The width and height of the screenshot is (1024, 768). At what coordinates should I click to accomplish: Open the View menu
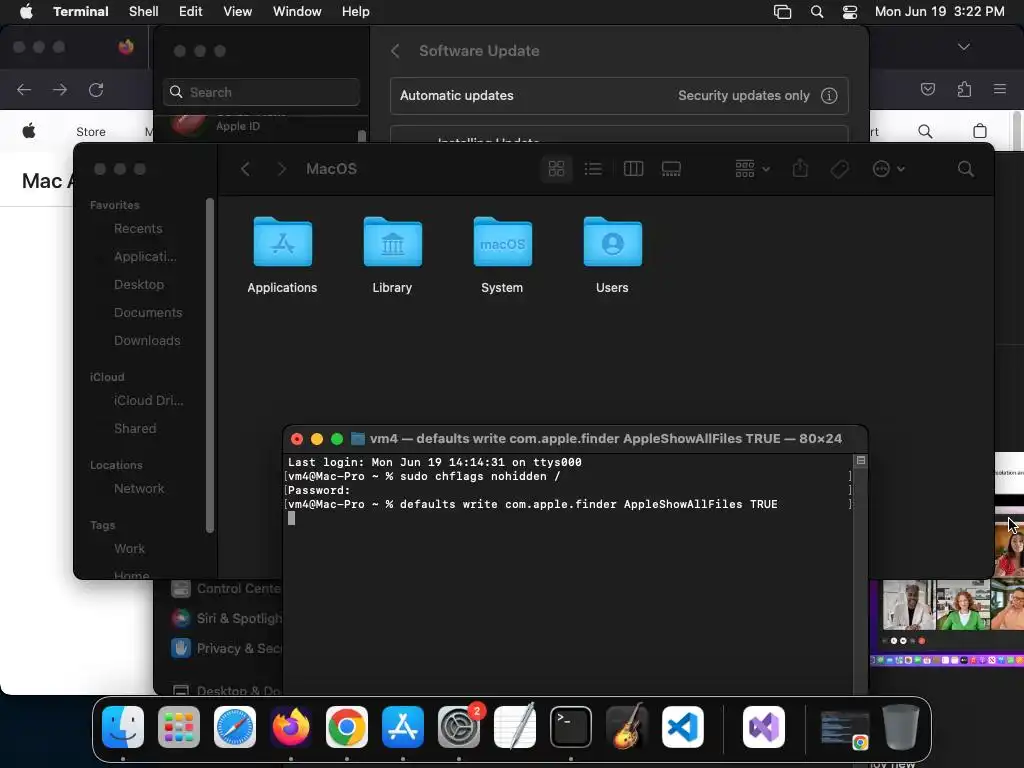(x=238, y=11)
